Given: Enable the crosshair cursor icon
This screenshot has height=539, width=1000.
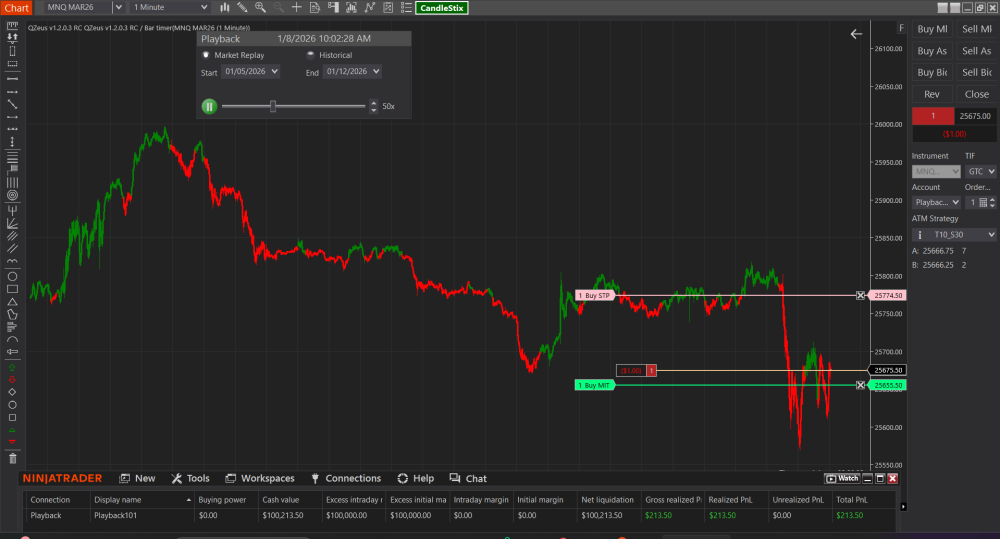Looking at the screenshot, I should 296,7.
